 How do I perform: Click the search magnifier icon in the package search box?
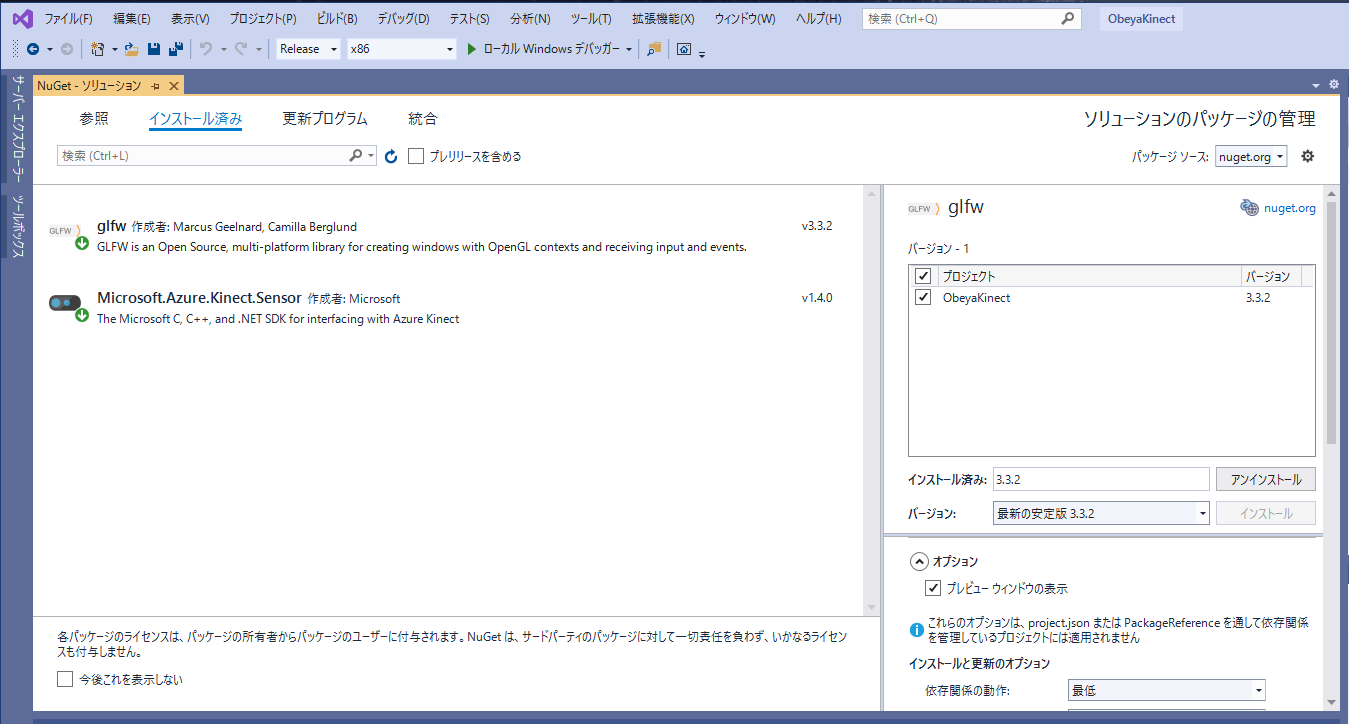tap(356, 156)
